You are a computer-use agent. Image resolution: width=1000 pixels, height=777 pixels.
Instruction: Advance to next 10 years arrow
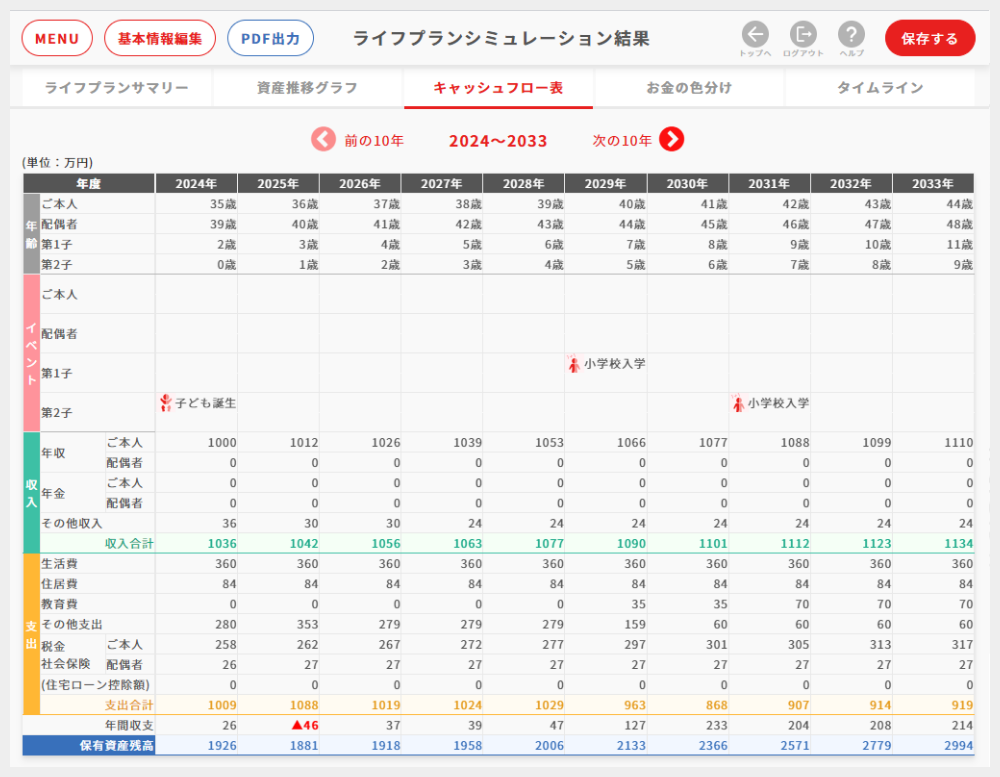672,140
